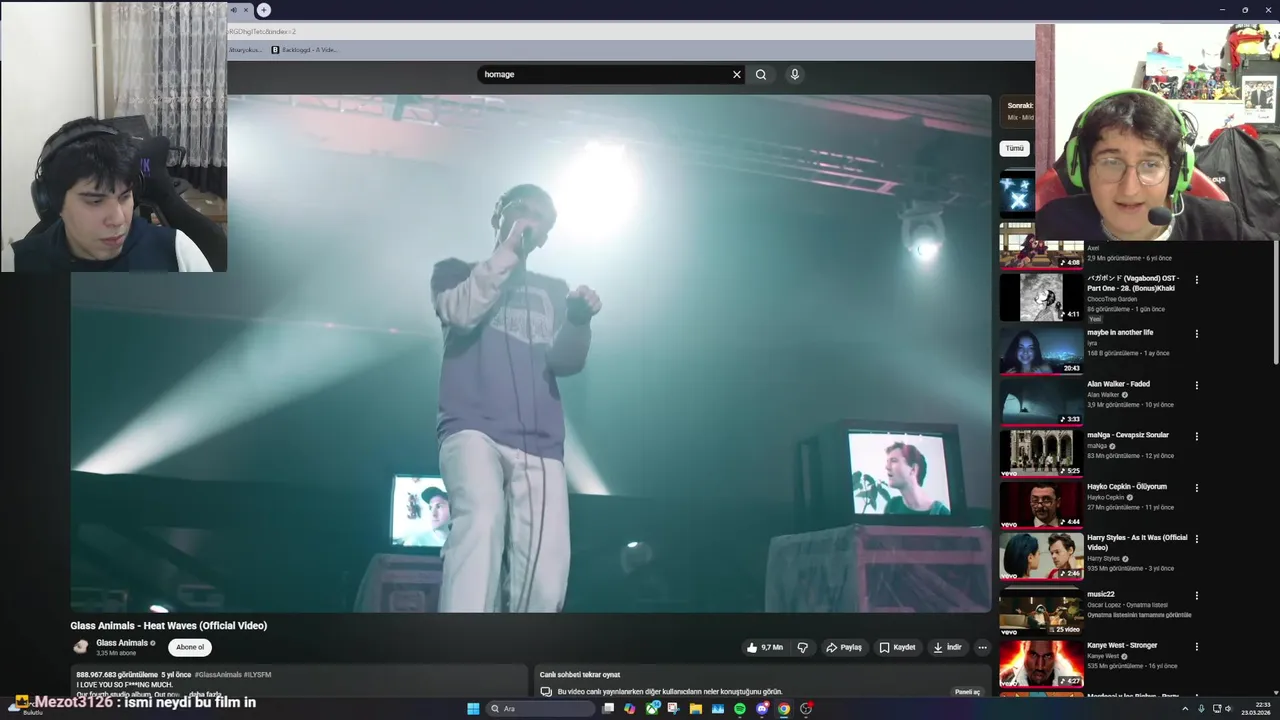The height and width of the screenshot is (720, 1280).
Task: Clear the YouTube search box text
Action: (737, 74)
